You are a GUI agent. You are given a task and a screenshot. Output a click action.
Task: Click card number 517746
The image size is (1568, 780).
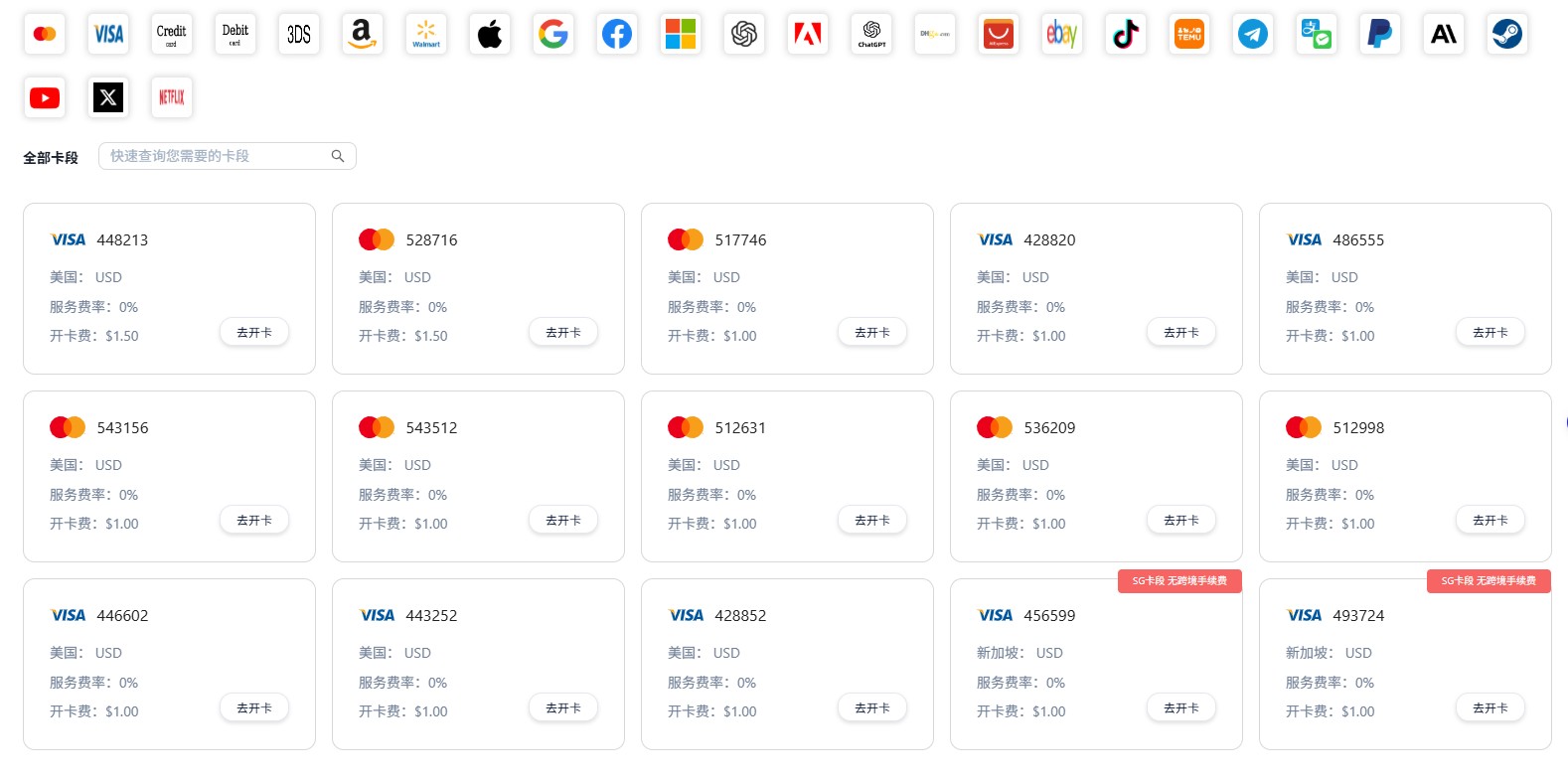740,240
